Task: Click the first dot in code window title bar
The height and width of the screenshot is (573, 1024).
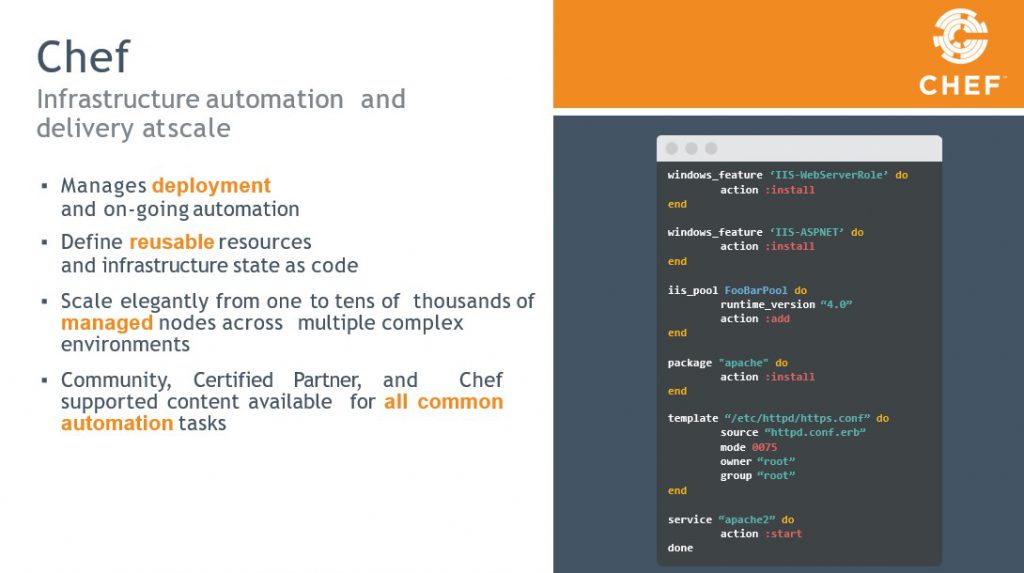Action: click(x=671, y=148)
